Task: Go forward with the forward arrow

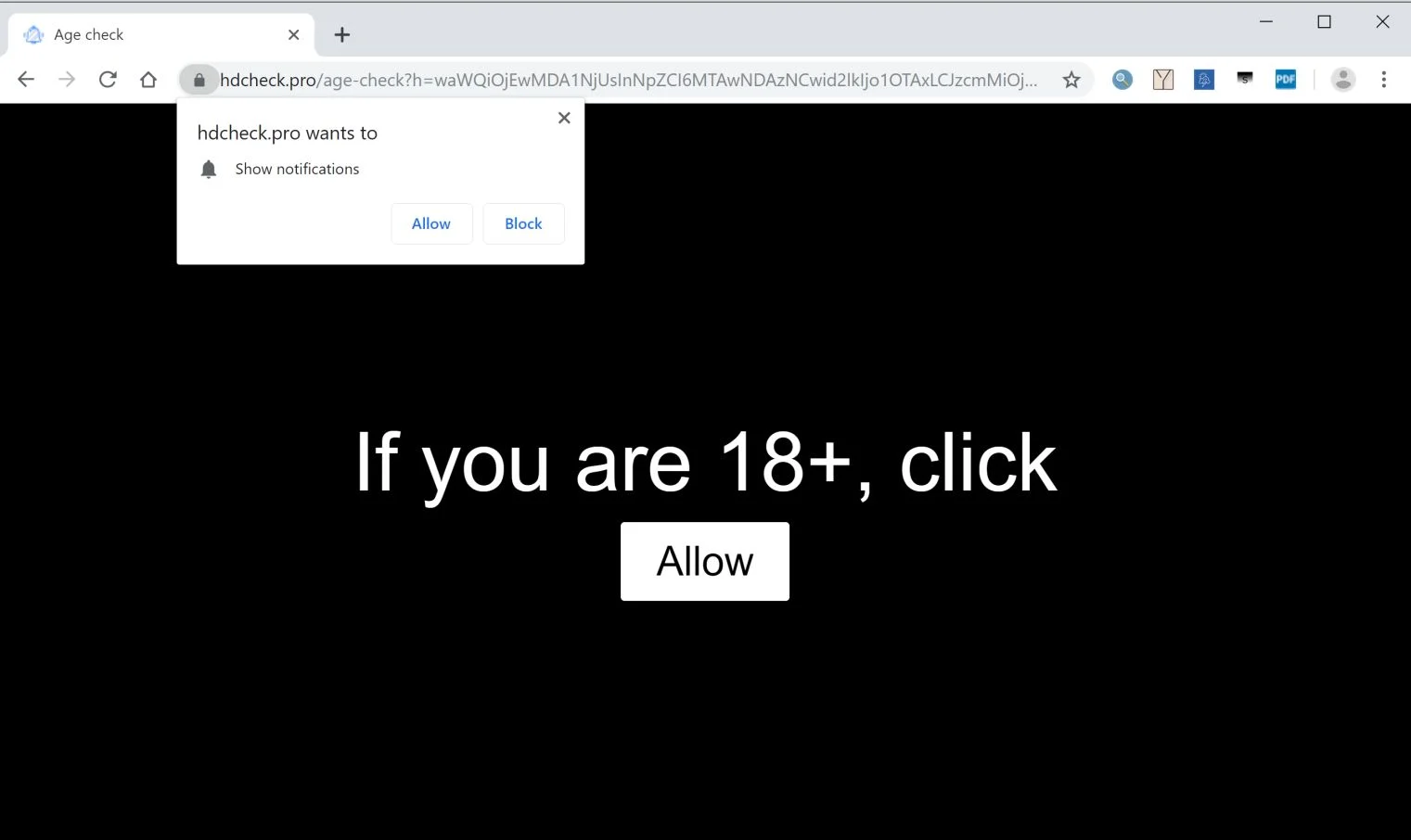Action: [x=67, y=80]
